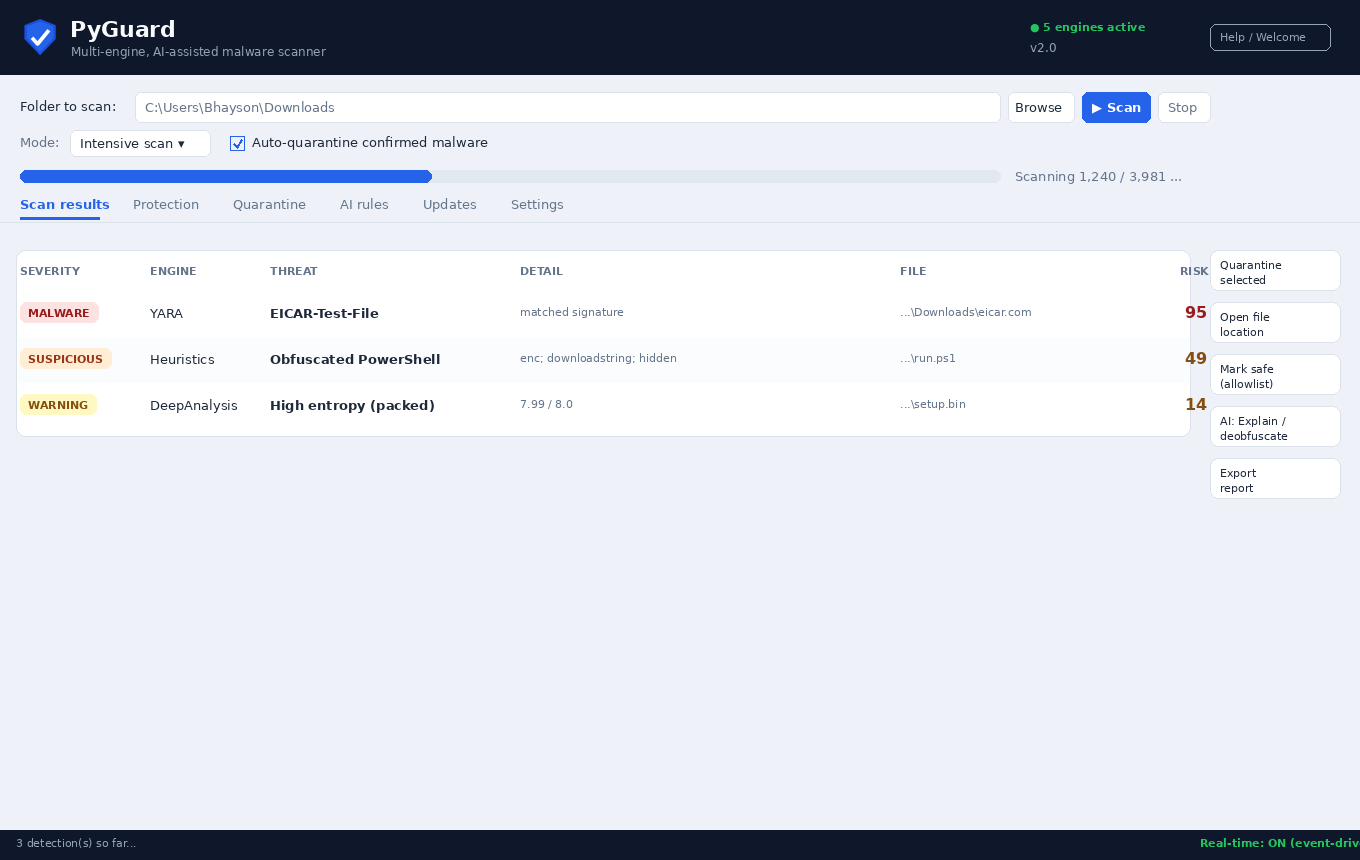Click the 5 engines active label
Image resolution: width=1360 pixels, height=860 pixels.
(x=1094, y=28)
